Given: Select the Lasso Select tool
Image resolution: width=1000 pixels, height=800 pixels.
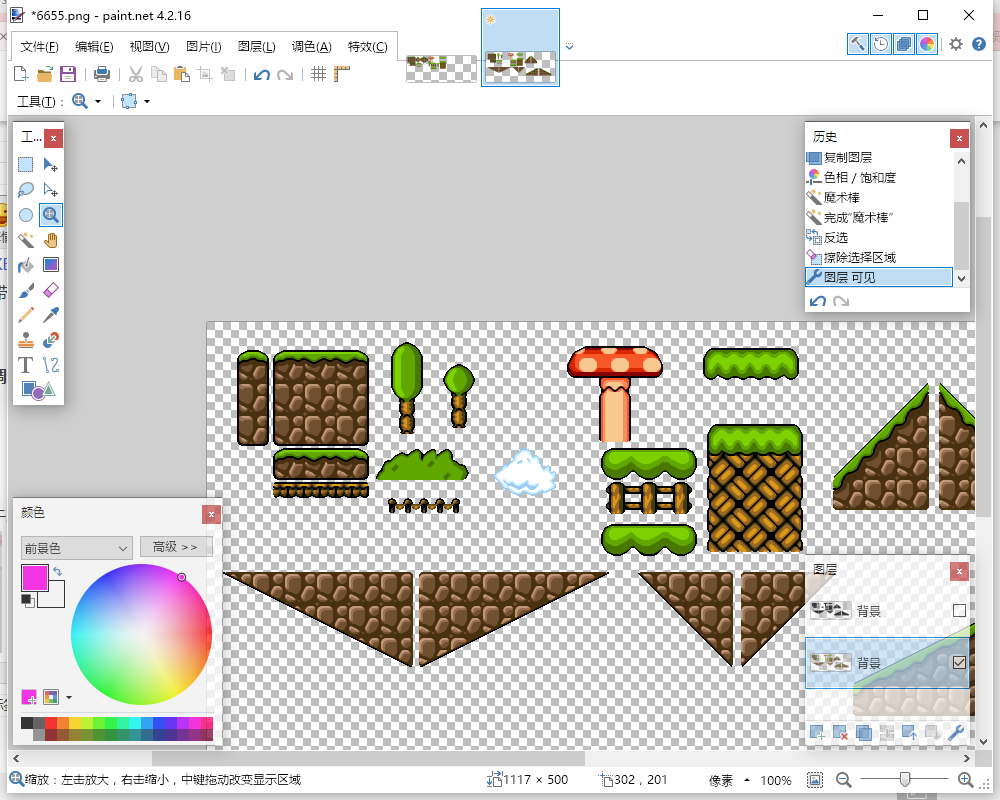Looking at the screenshot, I should coord(26,189).
